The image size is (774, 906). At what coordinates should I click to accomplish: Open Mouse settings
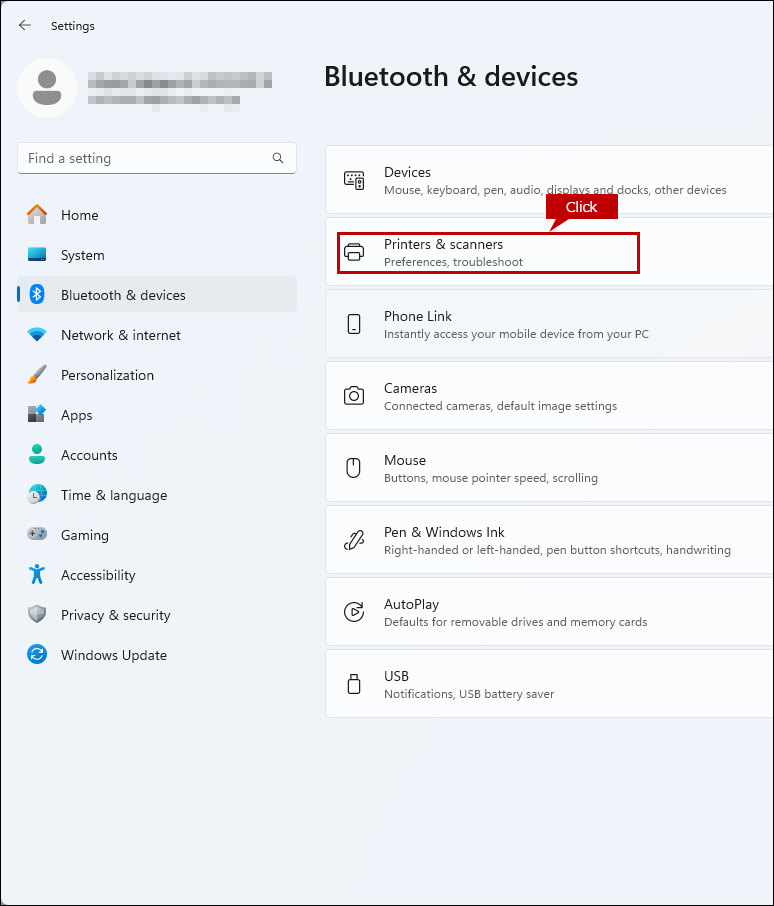click(549, 468)
